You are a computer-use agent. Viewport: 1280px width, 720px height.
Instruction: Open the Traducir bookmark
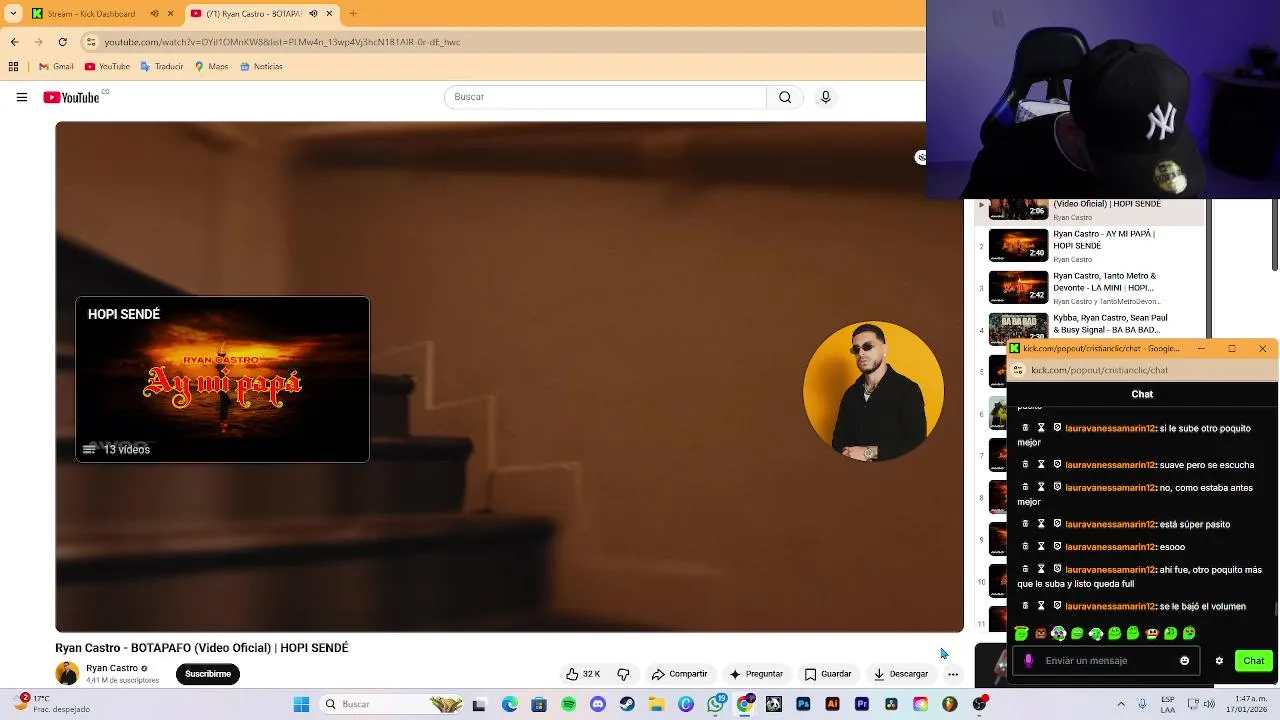click(x=162, y=67)
